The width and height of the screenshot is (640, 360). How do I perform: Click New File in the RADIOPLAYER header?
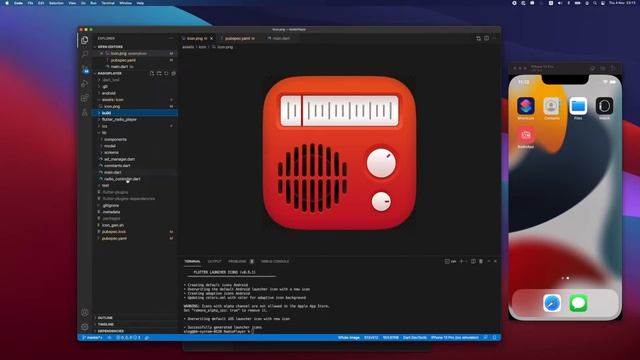coord(152,73)
